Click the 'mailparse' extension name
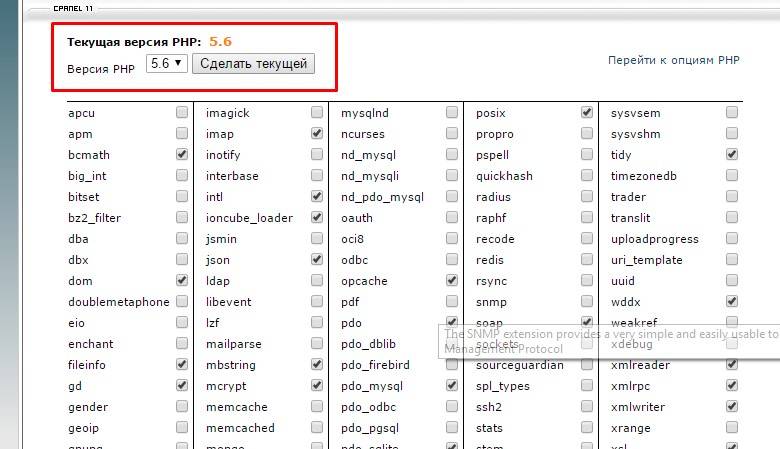 click(233, 345)
